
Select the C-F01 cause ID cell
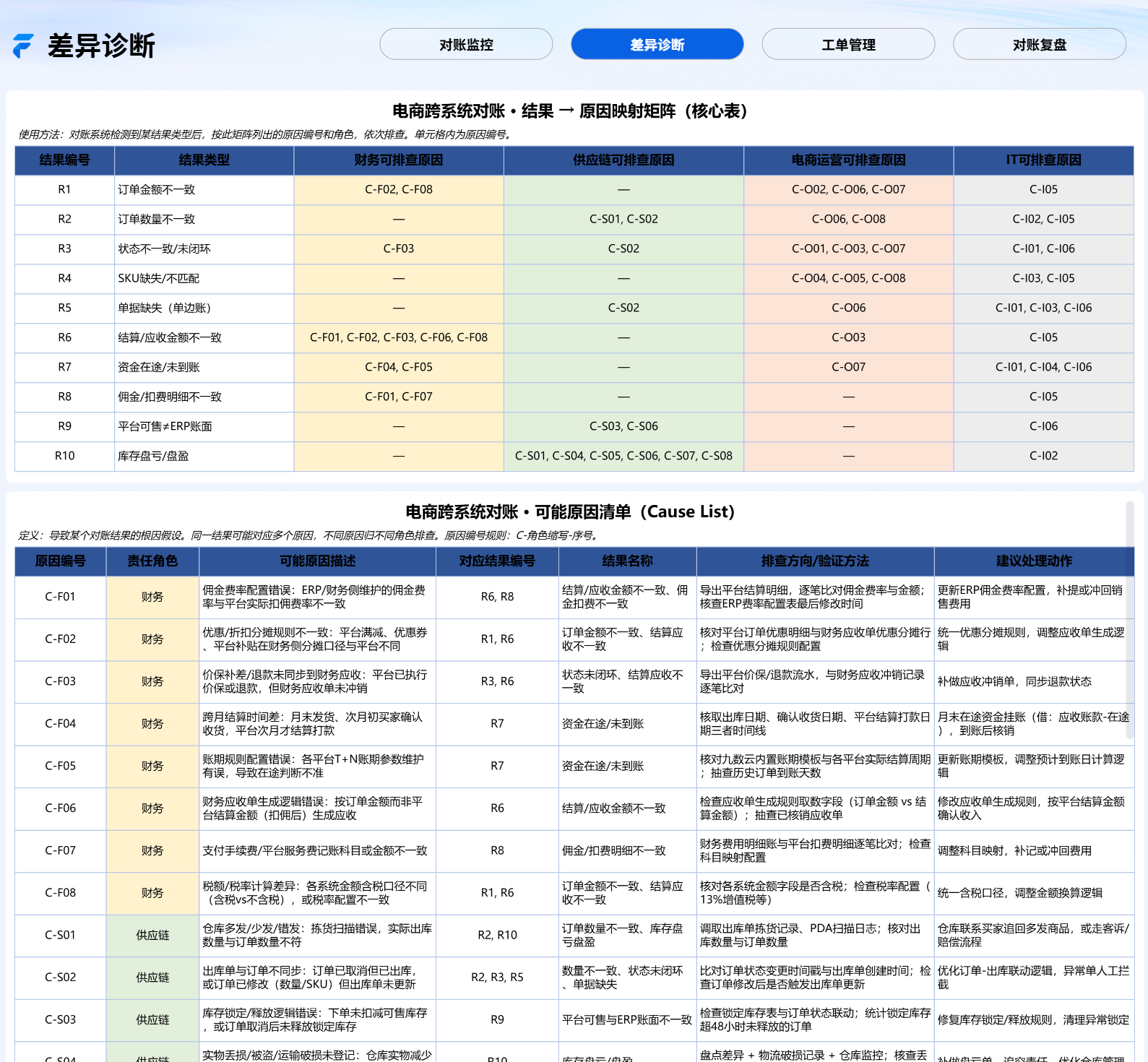61,597
